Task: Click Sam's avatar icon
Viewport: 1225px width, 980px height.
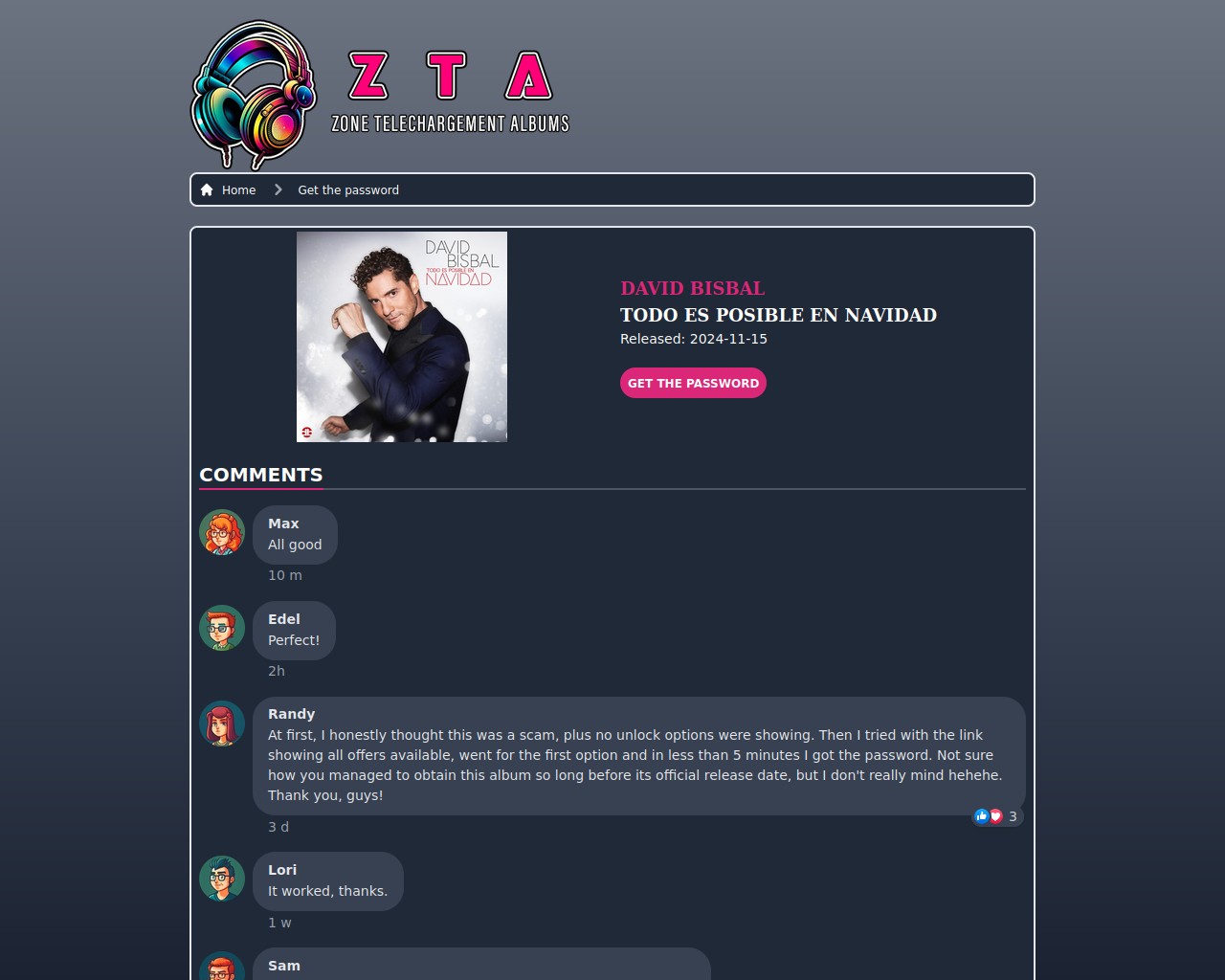Action: click(x=222, y=967)
